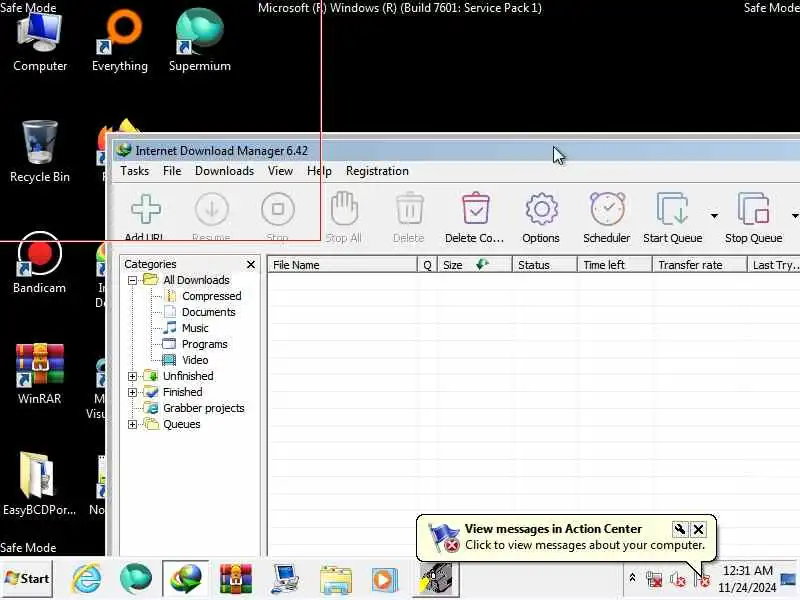The width and height of the screenshot is (800, 600).
Task: Sort by Time left column header
Action: (x=615, y=265)
